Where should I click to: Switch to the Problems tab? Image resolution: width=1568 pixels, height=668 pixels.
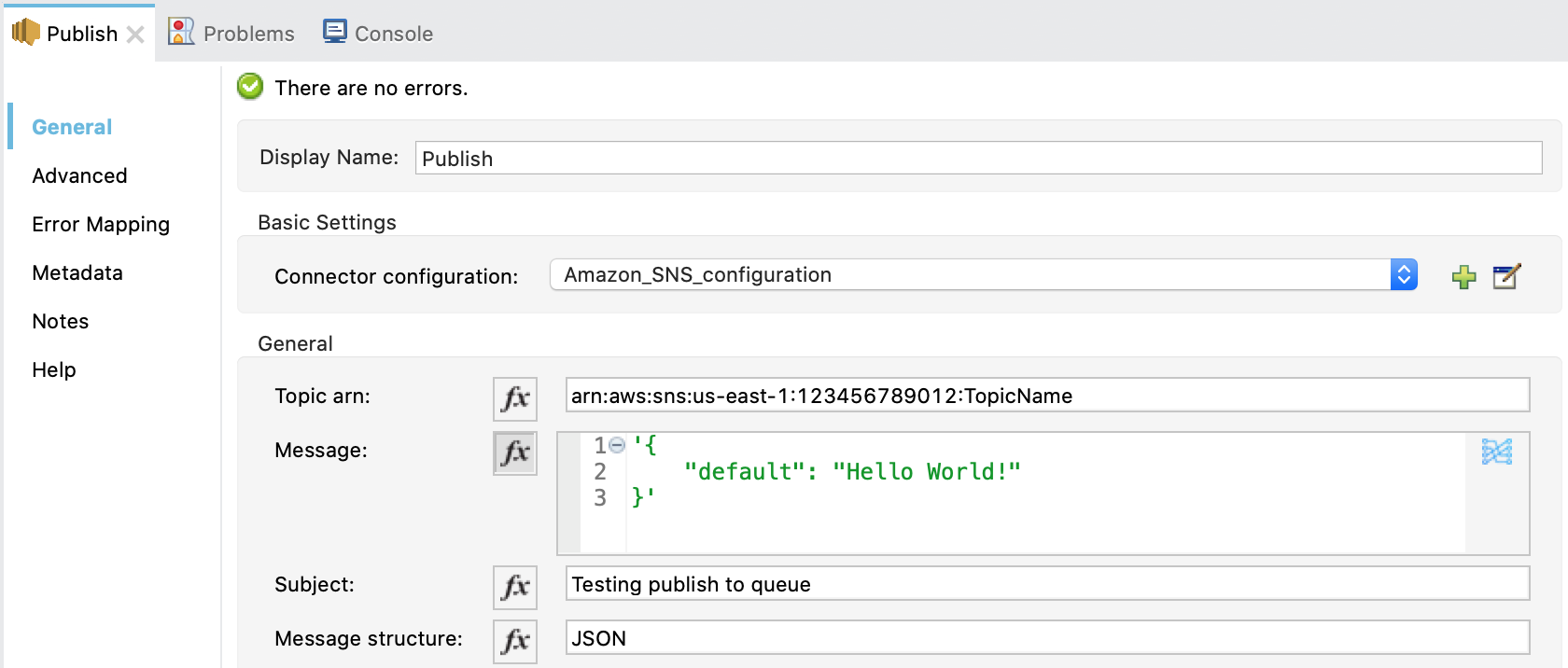click(231, 33)
